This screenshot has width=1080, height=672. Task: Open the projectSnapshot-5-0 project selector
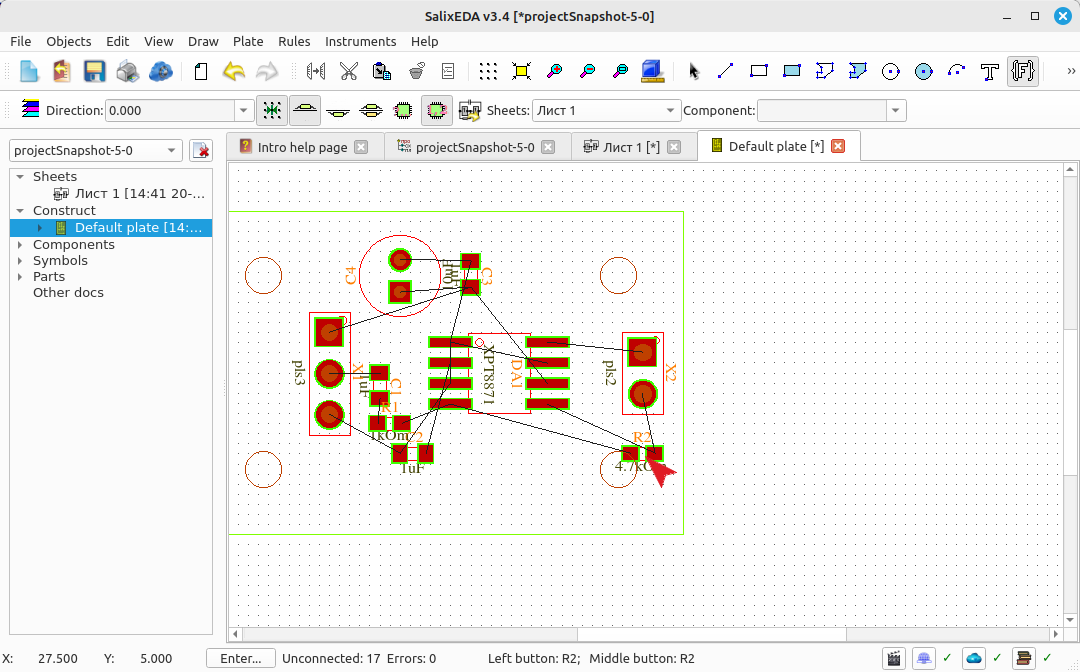pyautogui.click(x=95, y=150)
